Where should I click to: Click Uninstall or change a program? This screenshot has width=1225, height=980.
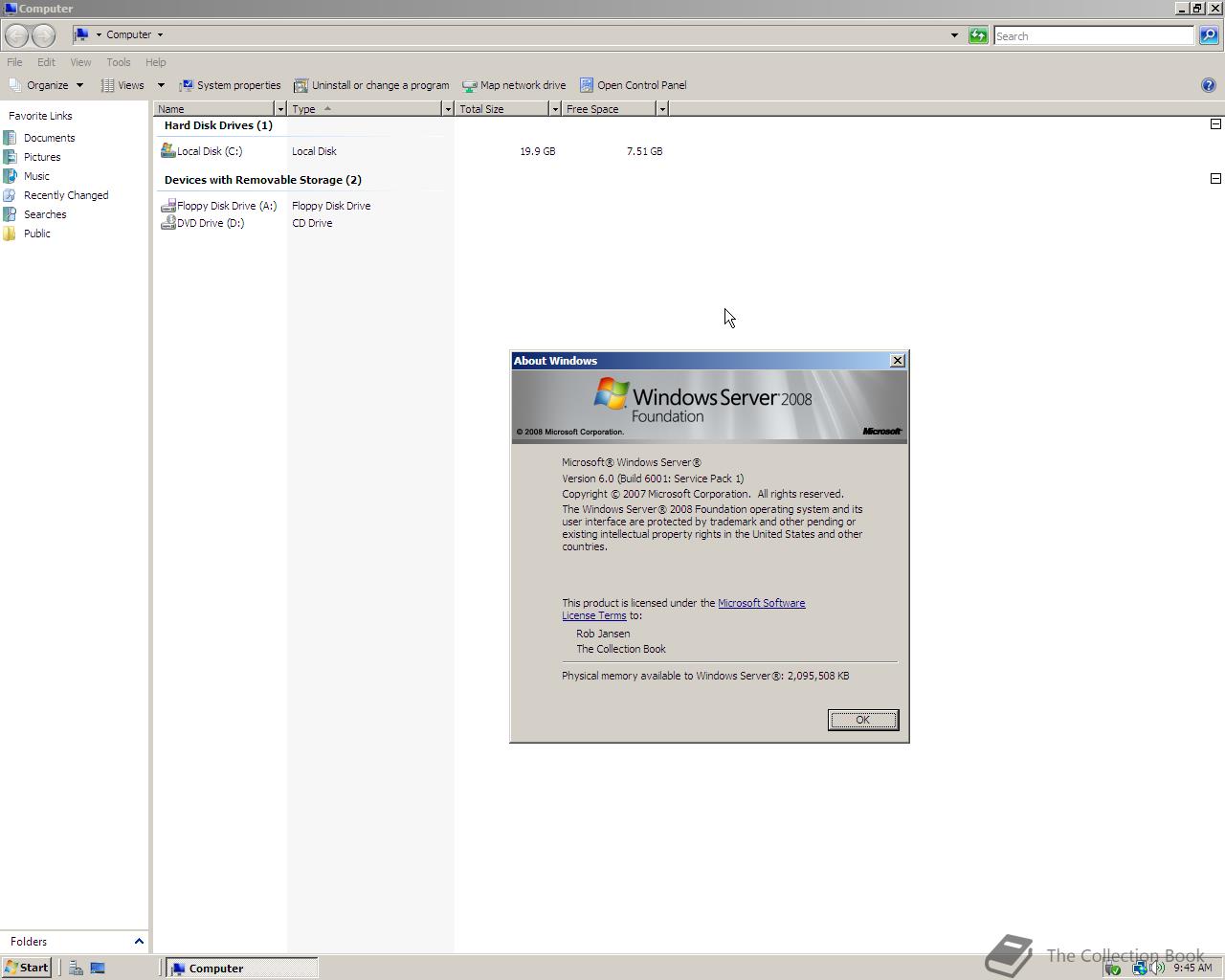371,85
